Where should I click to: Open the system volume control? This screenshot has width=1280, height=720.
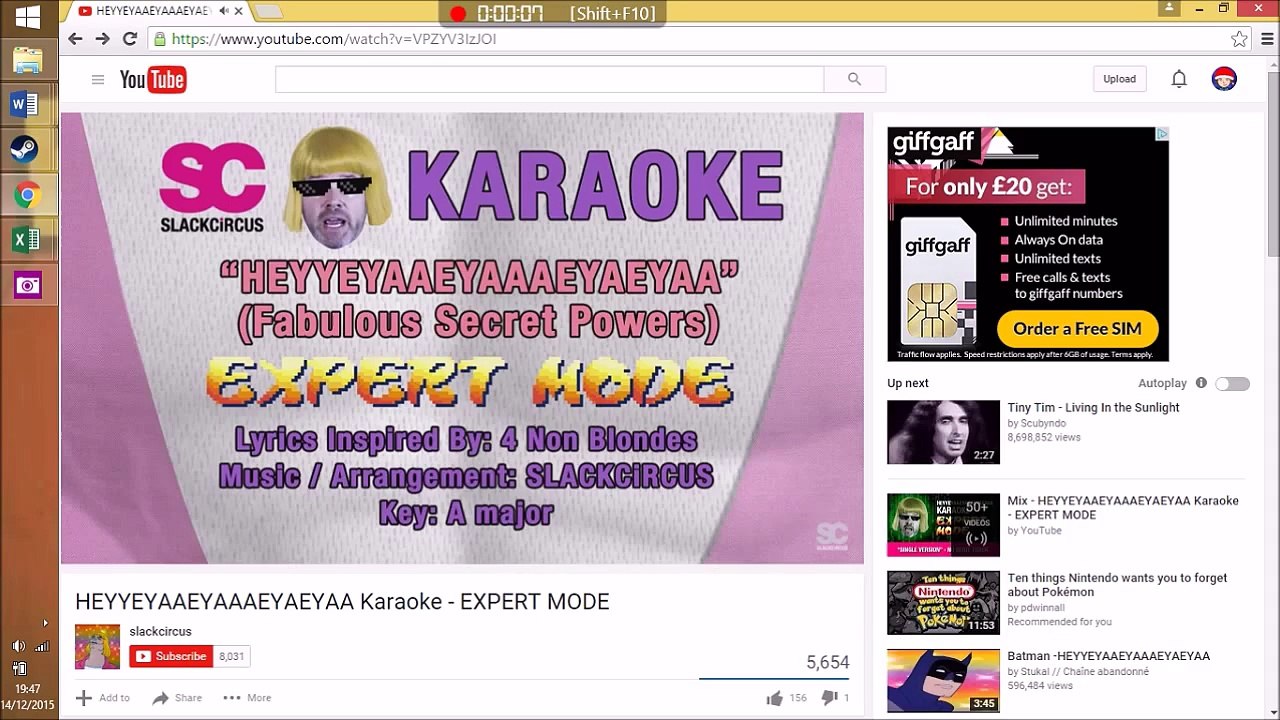tap(18, 646)
